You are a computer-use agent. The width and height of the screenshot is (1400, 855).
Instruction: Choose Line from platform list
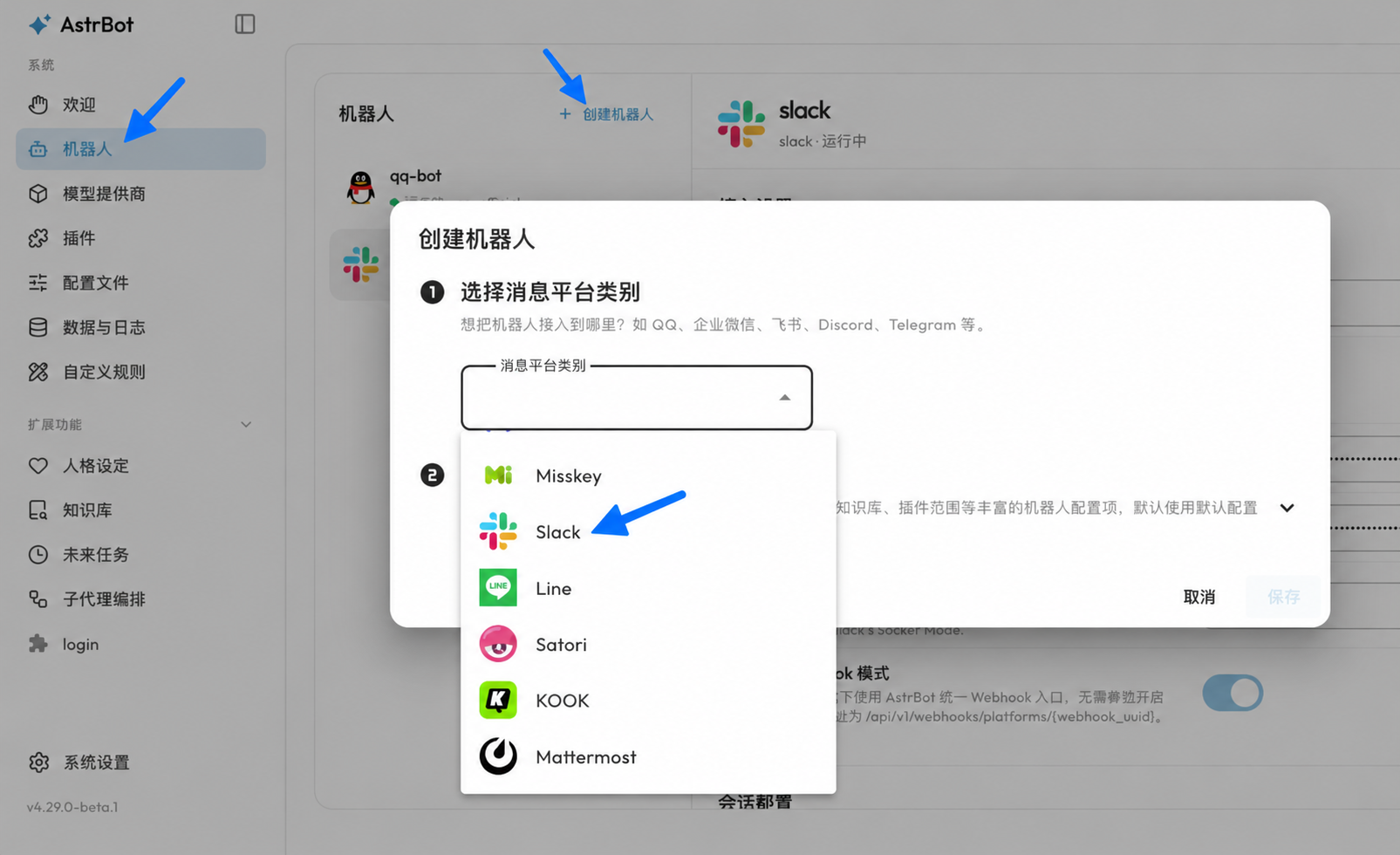click(648, 588)
